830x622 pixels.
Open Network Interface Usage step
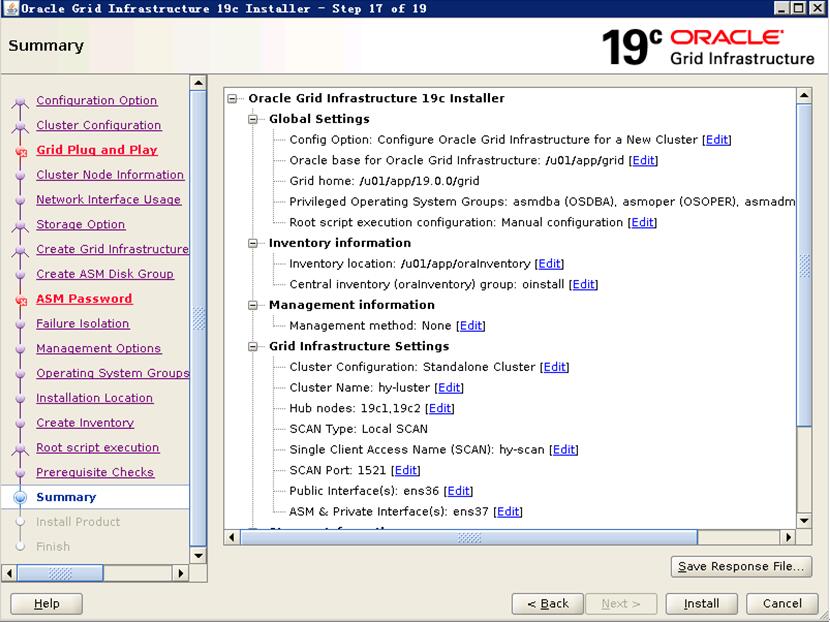tap(109, 200)
